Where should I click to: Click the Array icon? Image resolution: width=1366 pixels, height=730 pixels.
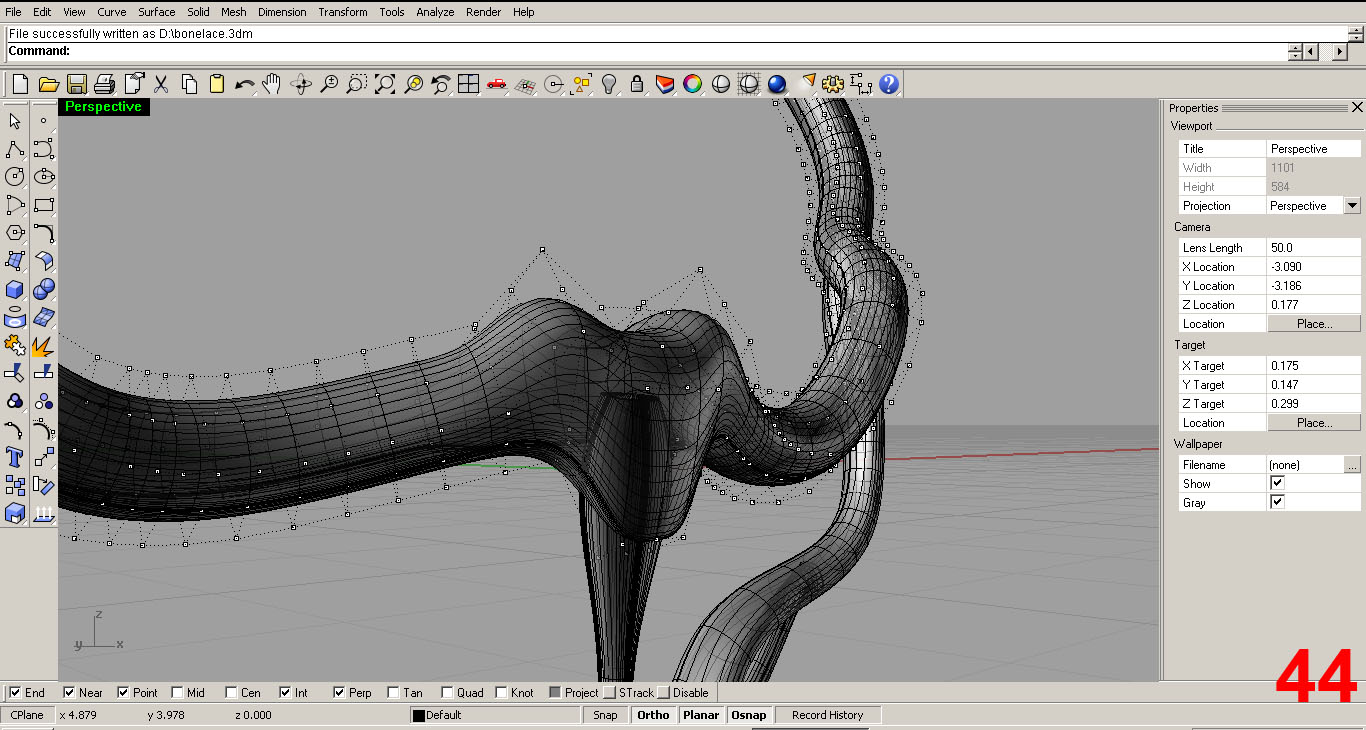[x=15, y=485]
